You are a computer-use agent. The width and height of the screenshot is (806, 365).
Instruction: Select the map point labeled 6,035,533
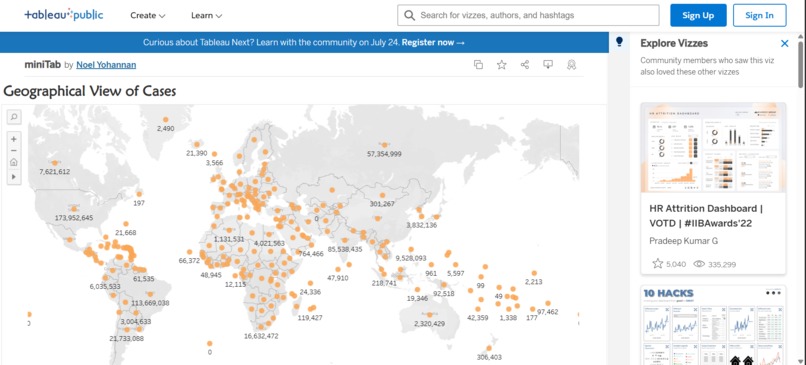(x=105, y=278)
